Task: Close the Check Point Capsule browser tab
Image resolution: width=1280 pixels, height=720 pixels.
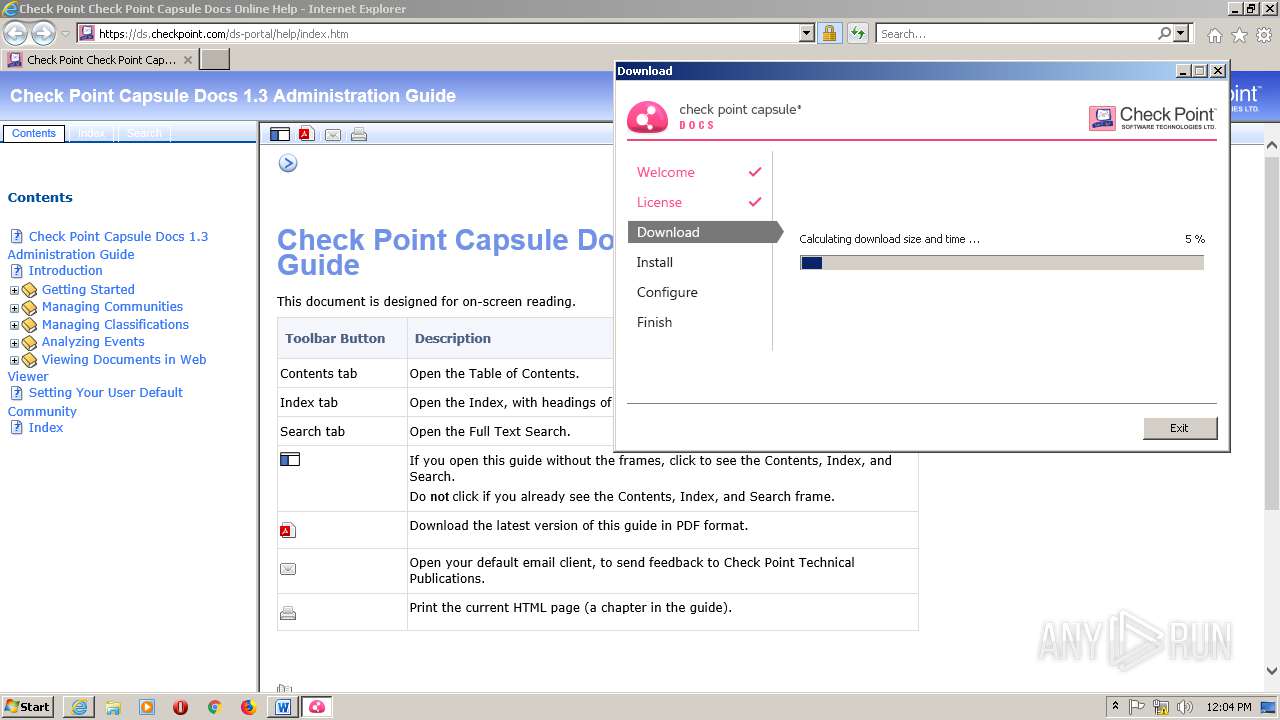Action: point(187,59)
